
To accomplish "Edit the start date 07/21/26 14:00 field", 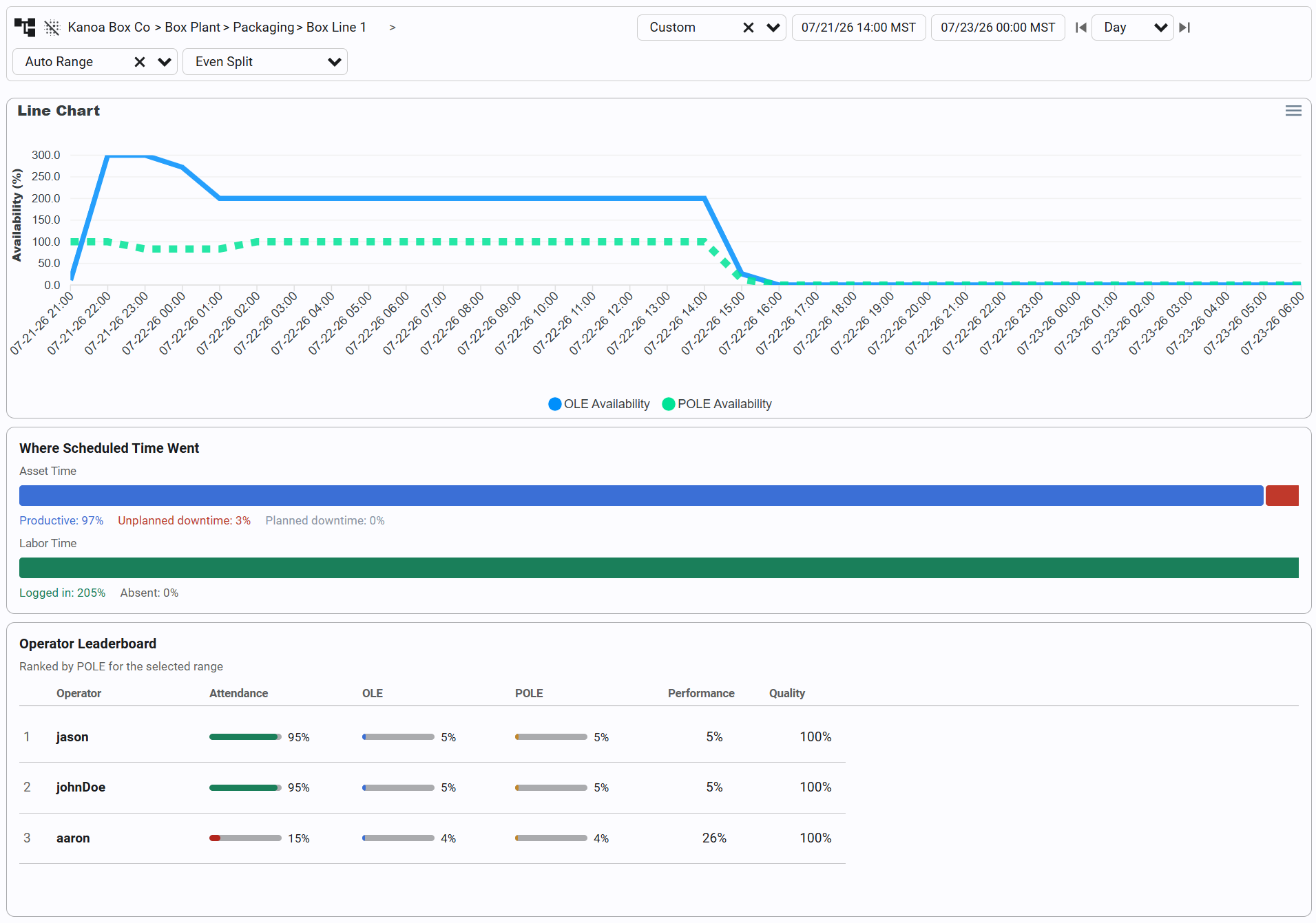I will [859, 28].
